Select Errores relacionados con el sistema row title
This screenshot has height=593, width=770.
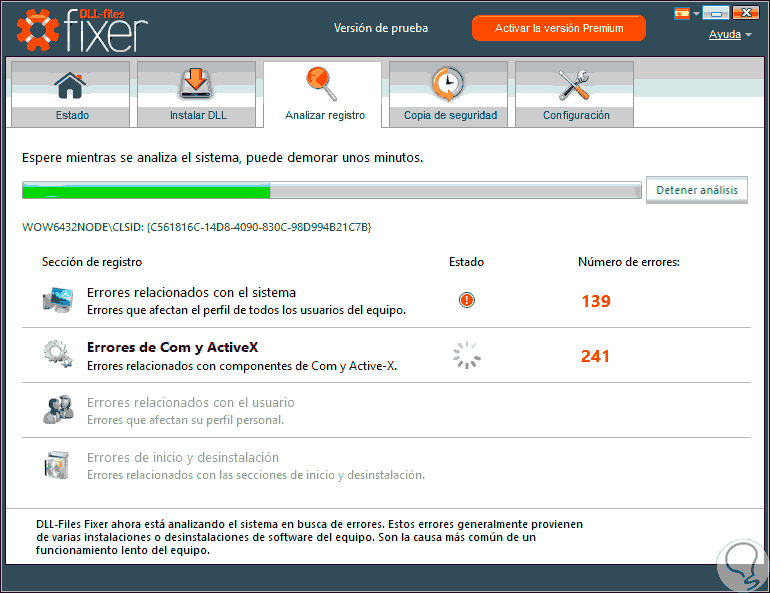click(191, 293)
